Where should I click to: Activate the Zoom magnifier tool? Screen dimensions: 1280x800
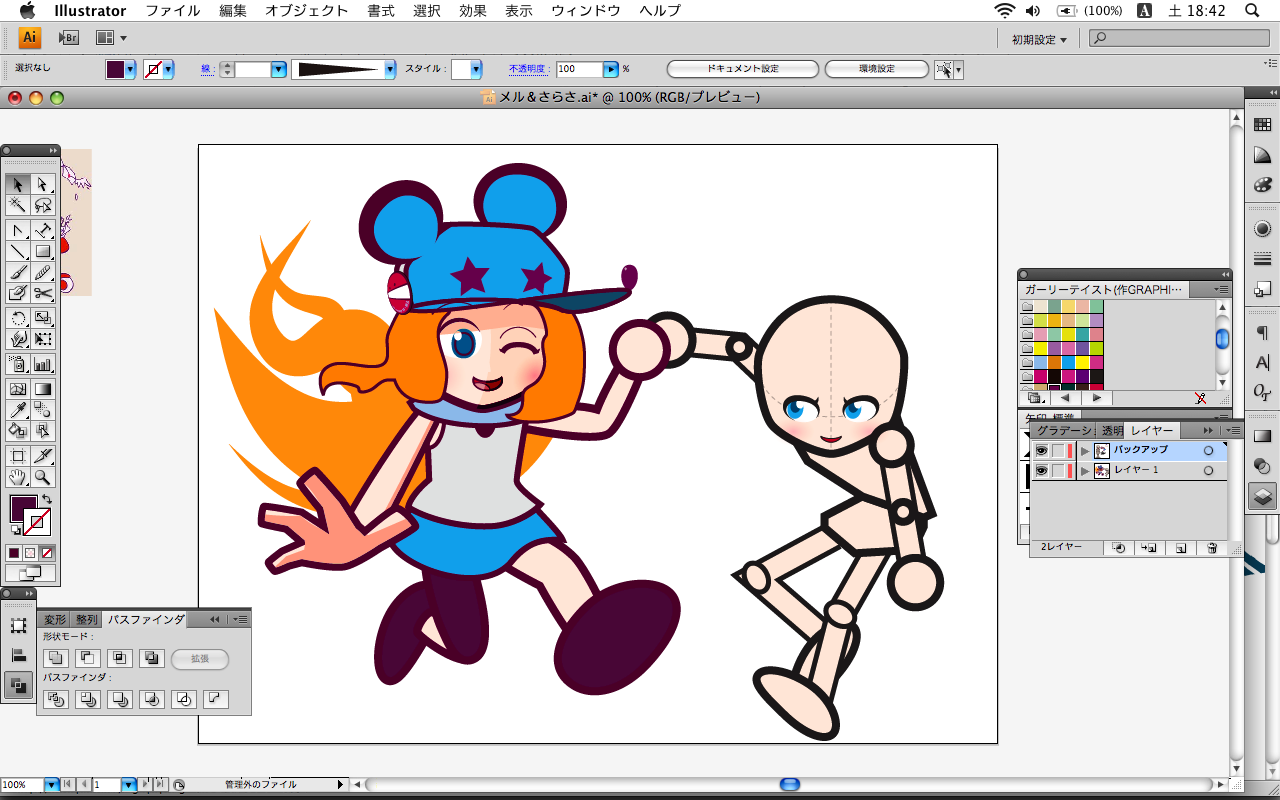[x=43, y=477]
